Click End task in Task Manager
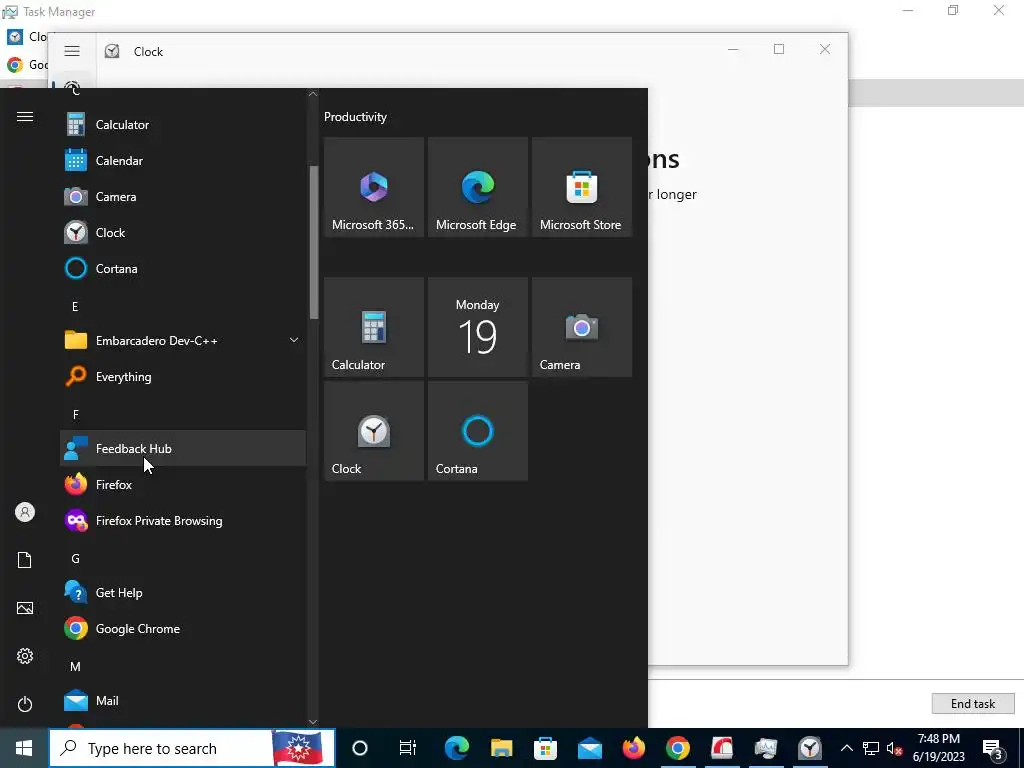 (972, 703)
